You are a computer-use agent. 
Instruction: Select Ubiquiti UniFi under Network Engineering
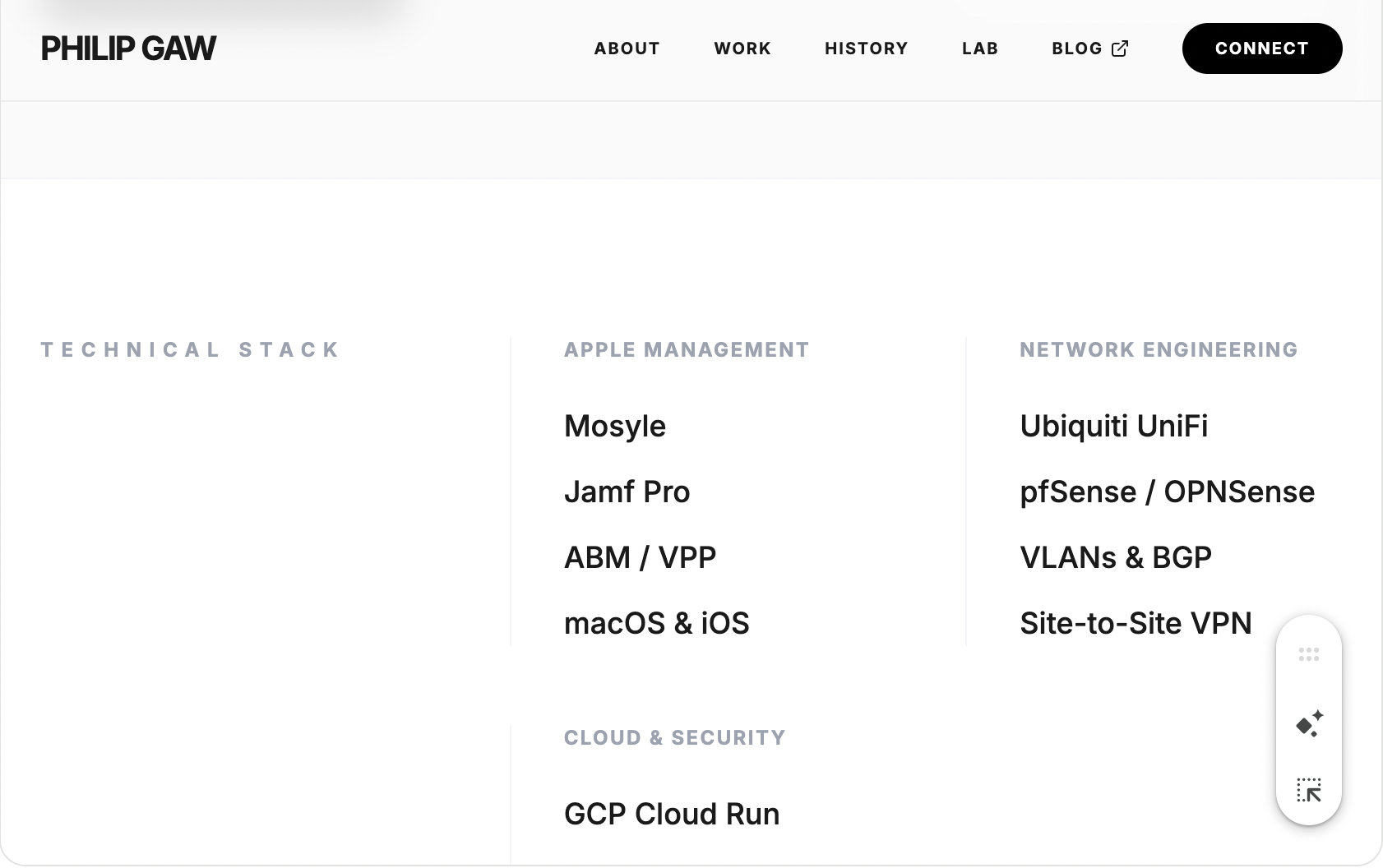(x=1113, y=426)
